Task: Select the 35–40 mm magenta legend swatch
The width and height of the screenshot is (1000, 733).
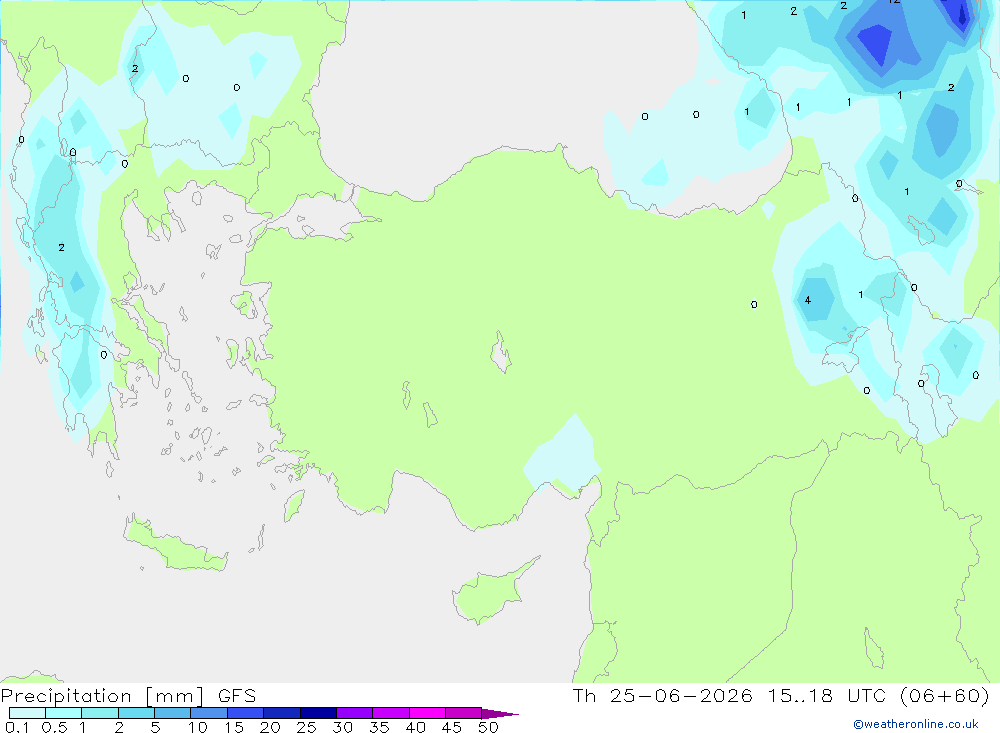Action: pyautogui.click(x=390, y=713)
